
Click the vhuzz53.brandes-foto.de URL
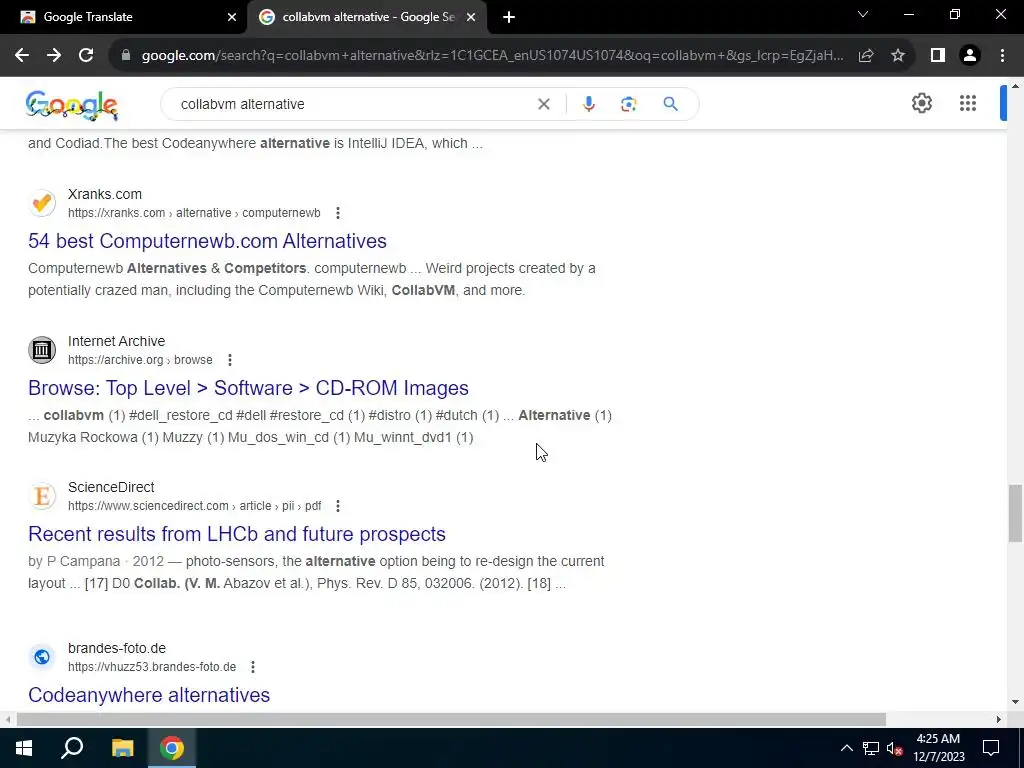point(152,667)
